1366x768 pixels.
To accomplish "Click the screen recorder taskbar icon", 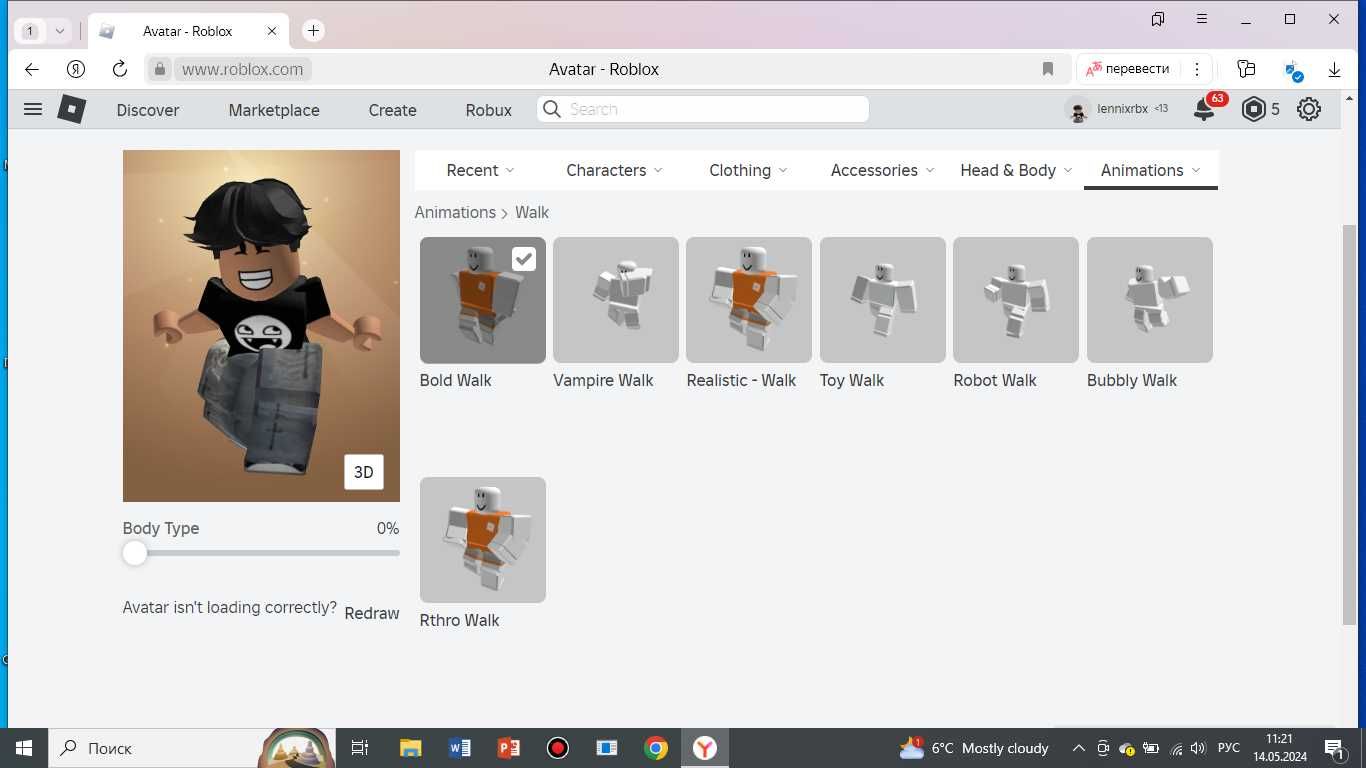I will point(558,748).
